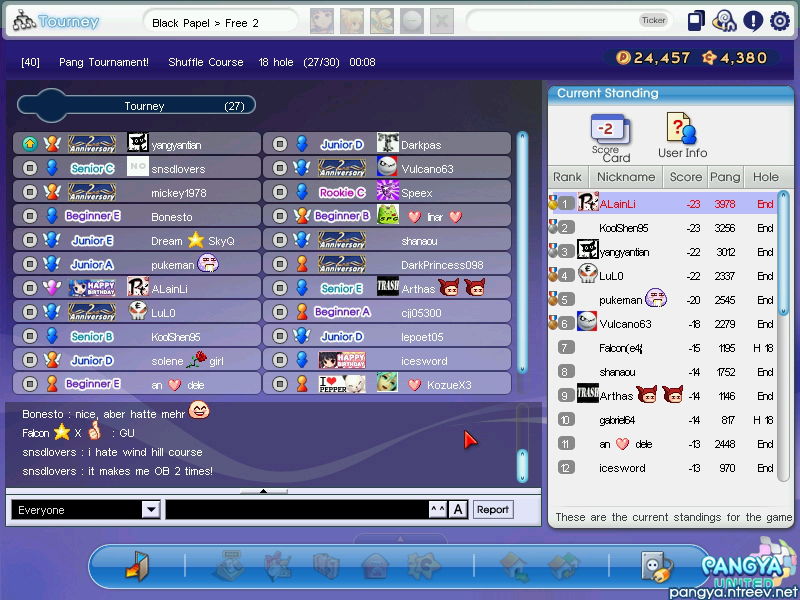
Task: Click ALainLi's avatar in standings list
Action: [588, 203]
